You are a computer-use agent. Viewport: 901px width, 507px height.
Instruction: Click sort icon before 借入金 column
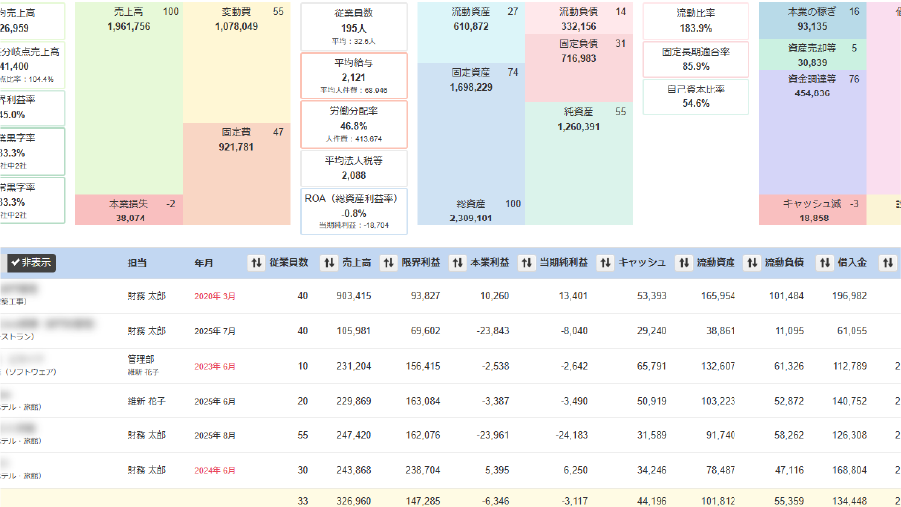coord(823,263)
